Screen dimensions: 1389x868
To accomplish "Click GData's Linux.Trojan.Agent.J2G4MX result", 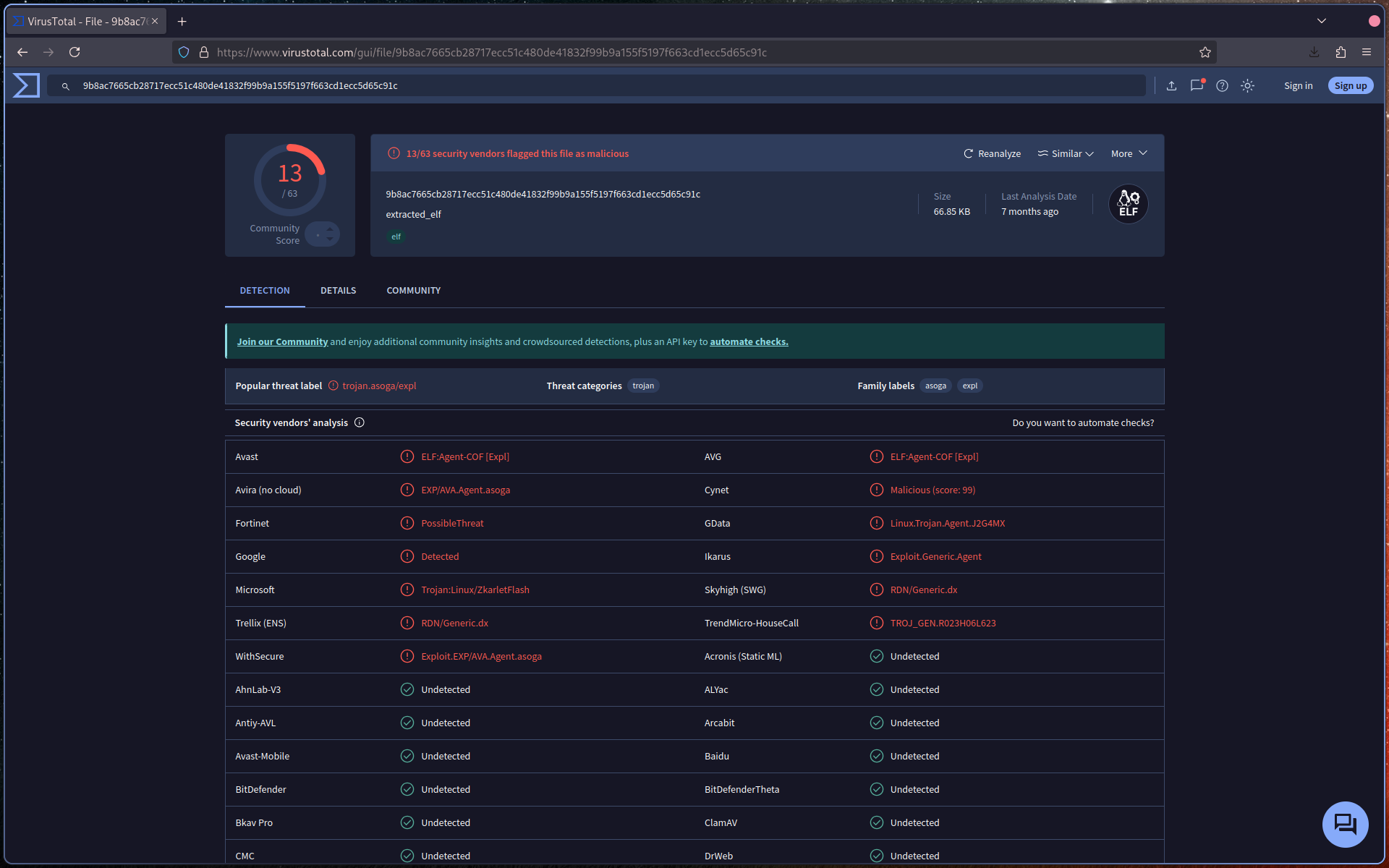I will (x=948, y=523).
